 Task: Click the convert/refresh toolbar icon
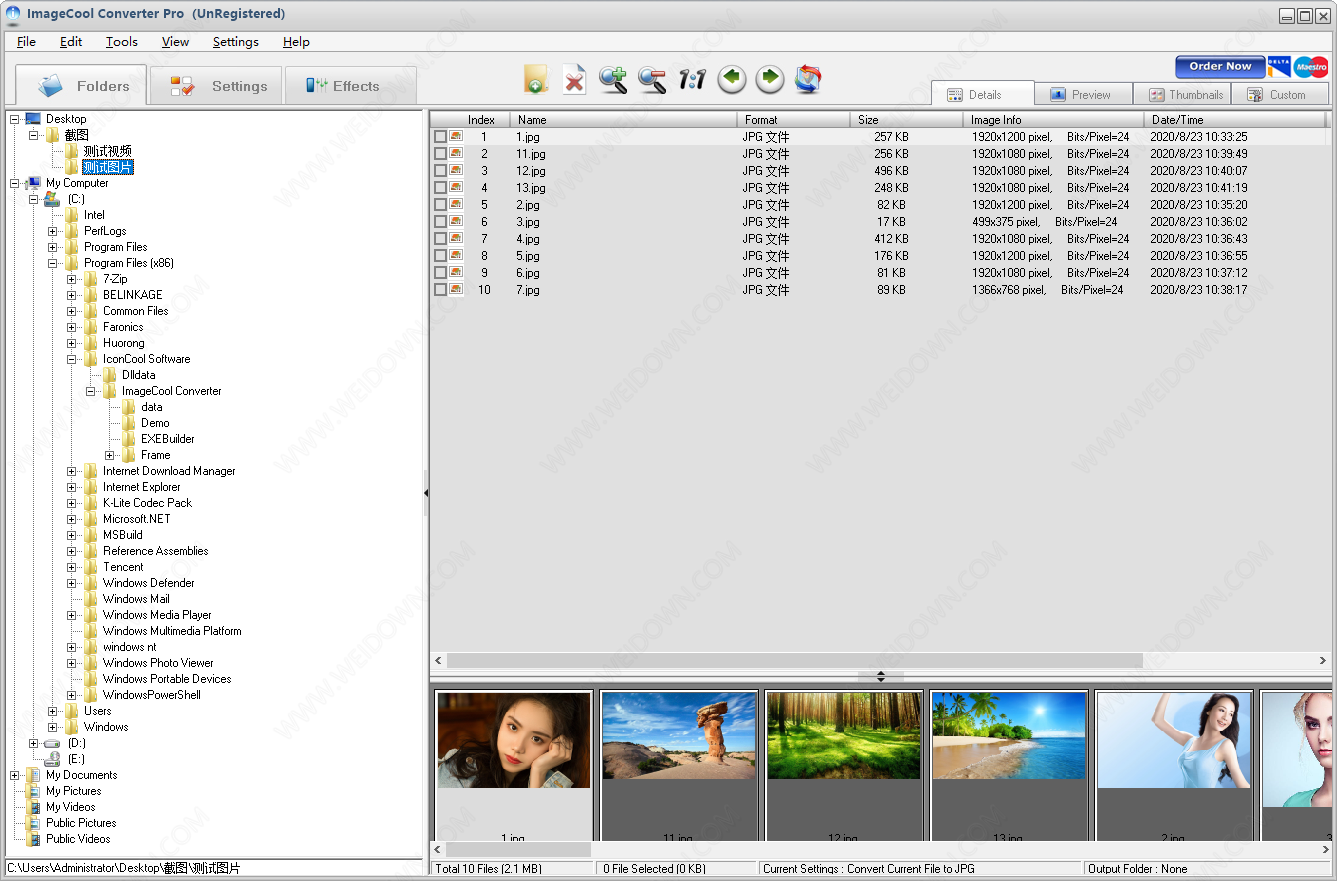808,79
